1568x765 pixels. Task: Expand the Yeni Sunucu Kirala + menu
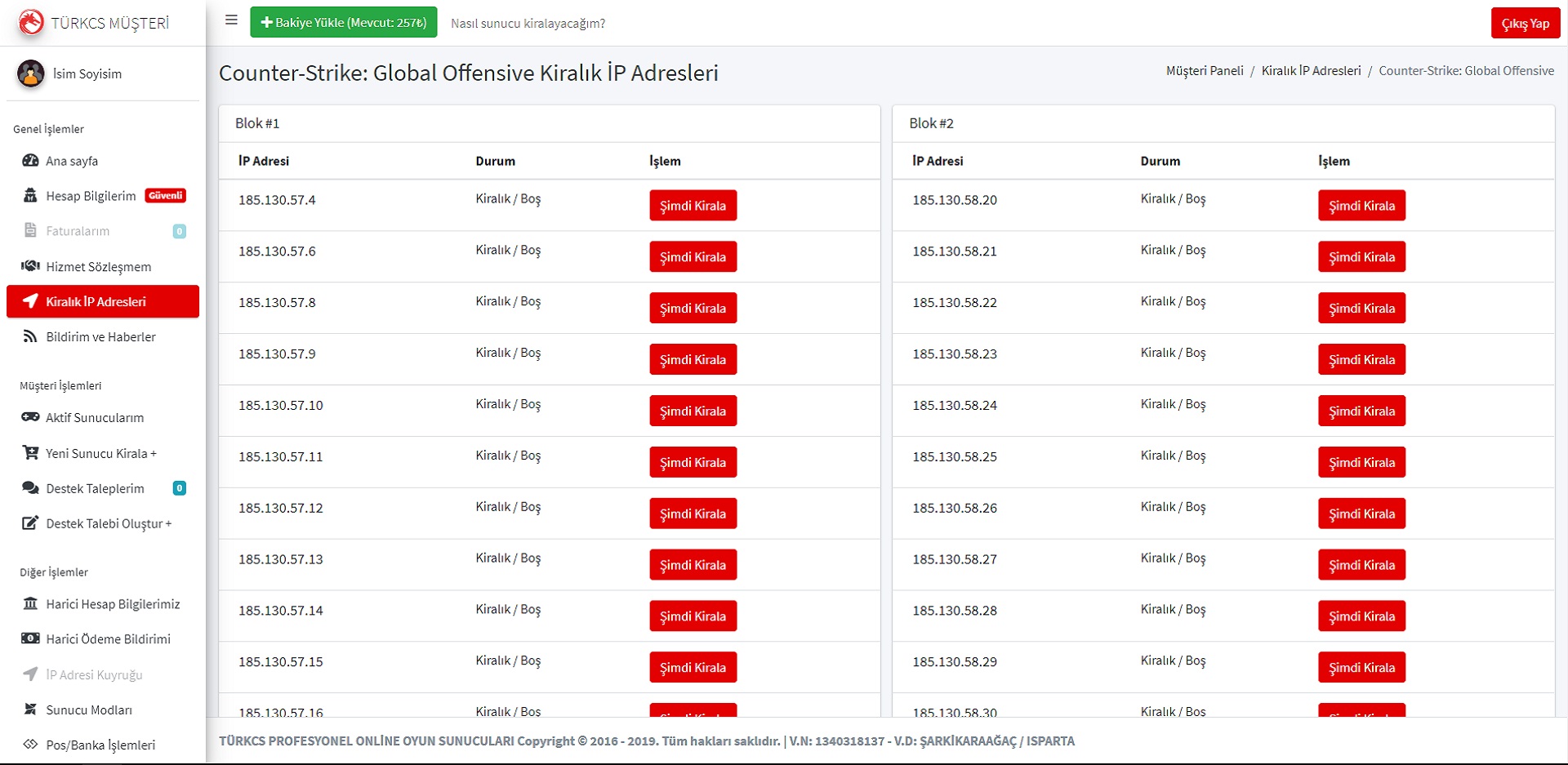[x=100, y=453]
